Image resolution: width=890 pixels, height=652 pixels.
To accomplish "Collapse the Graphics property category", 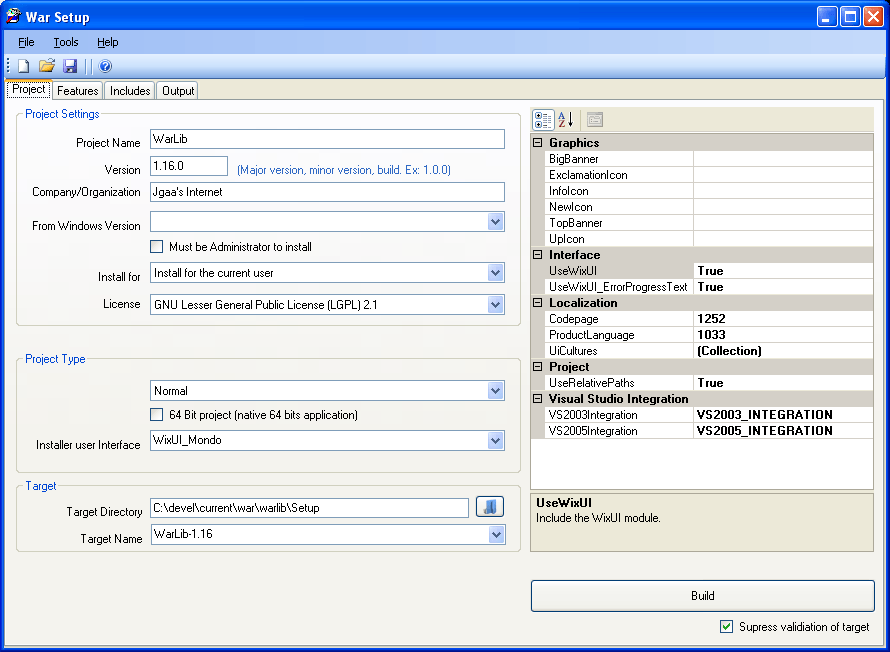I will [538, 143].
